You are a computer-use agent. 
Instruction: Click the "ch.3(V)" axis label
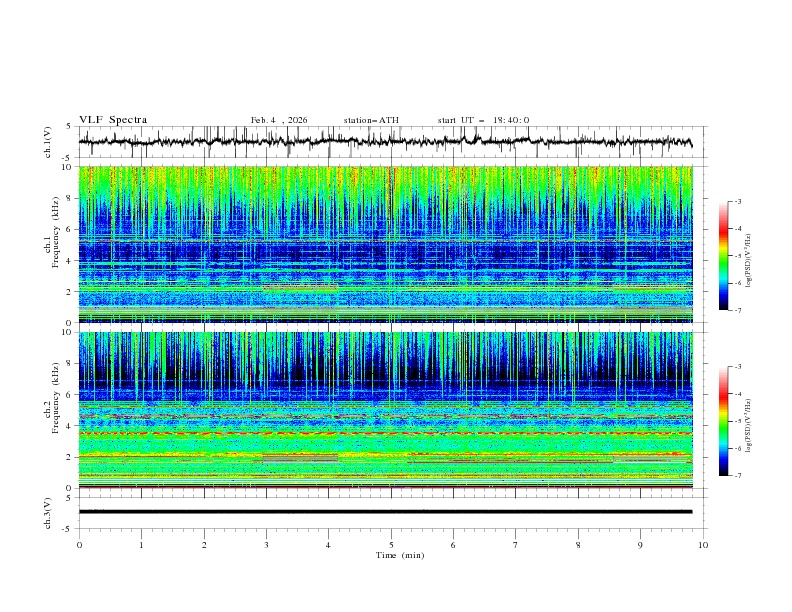pyautogui.click(x=48, y=513)
